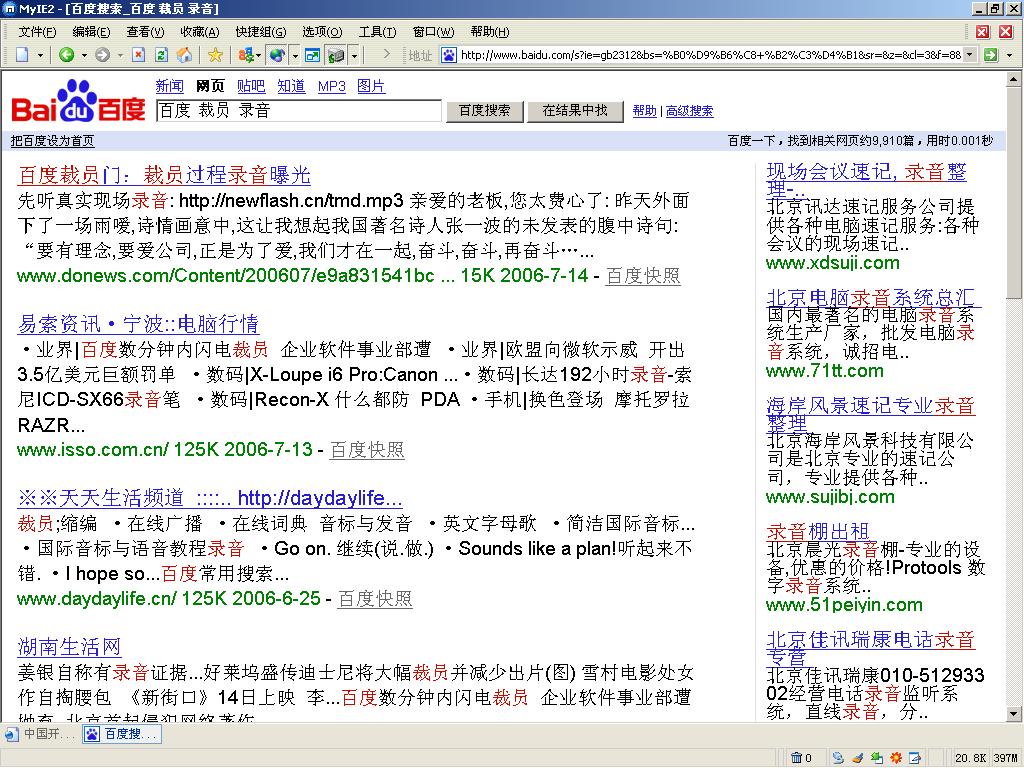Go back with the green Back arrow
This screenshot has width=1024, height=768.
[x=66, y=55]
